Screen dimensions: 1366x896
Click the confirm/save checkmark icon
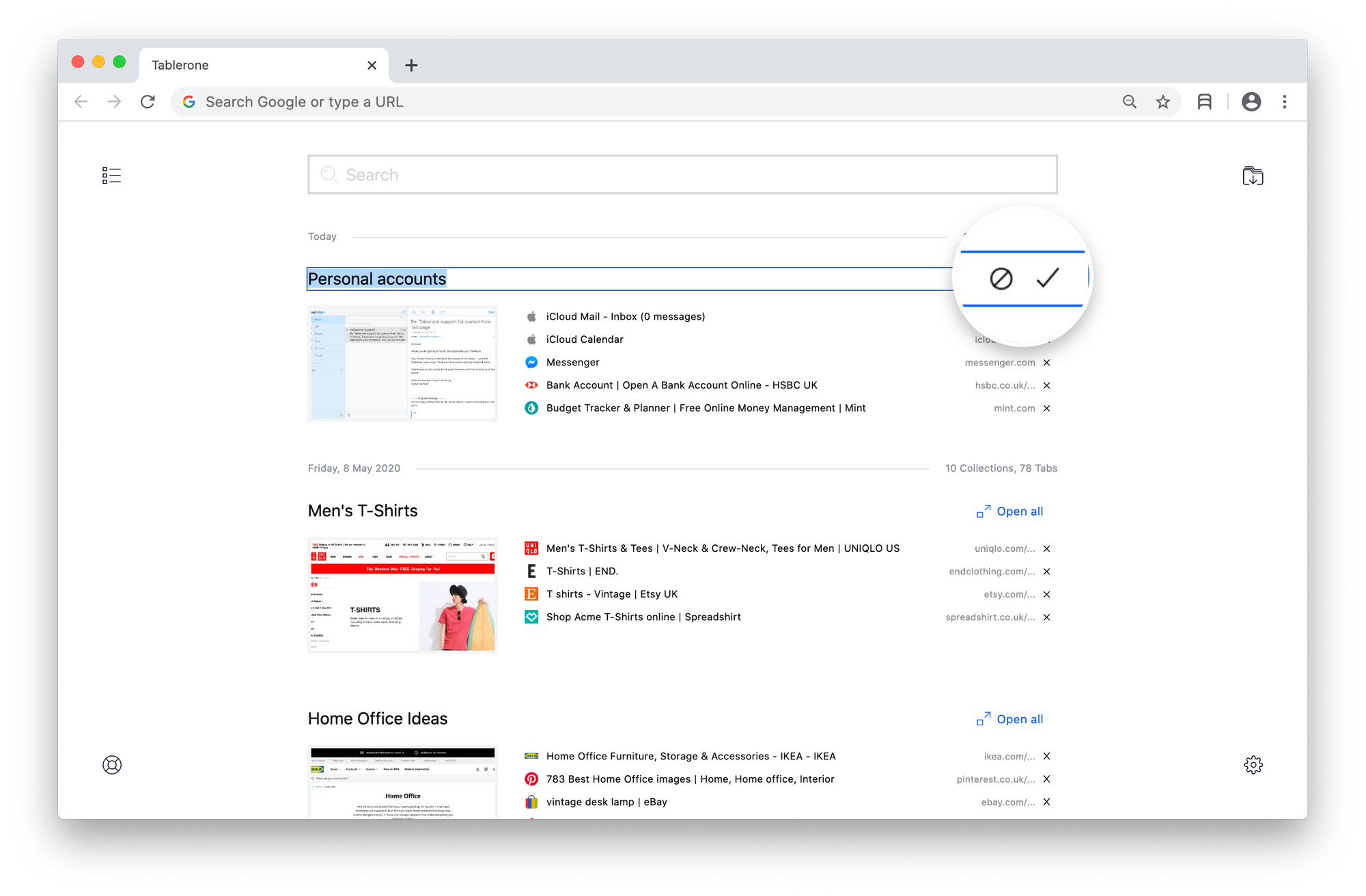[x=1049, y=278]
